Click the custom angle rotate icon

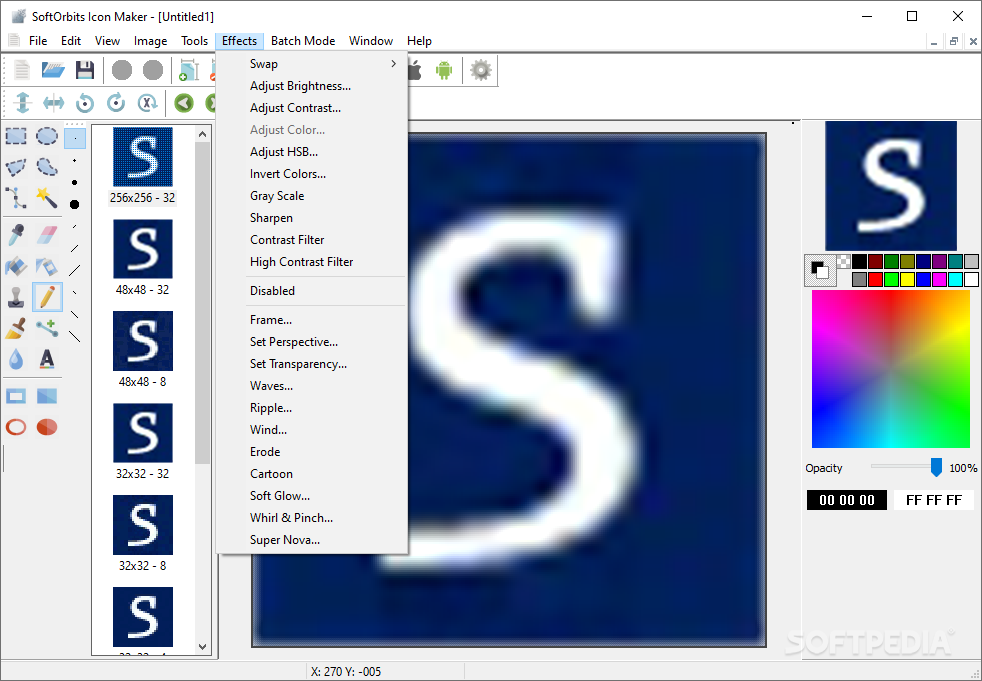pos(147,102)
